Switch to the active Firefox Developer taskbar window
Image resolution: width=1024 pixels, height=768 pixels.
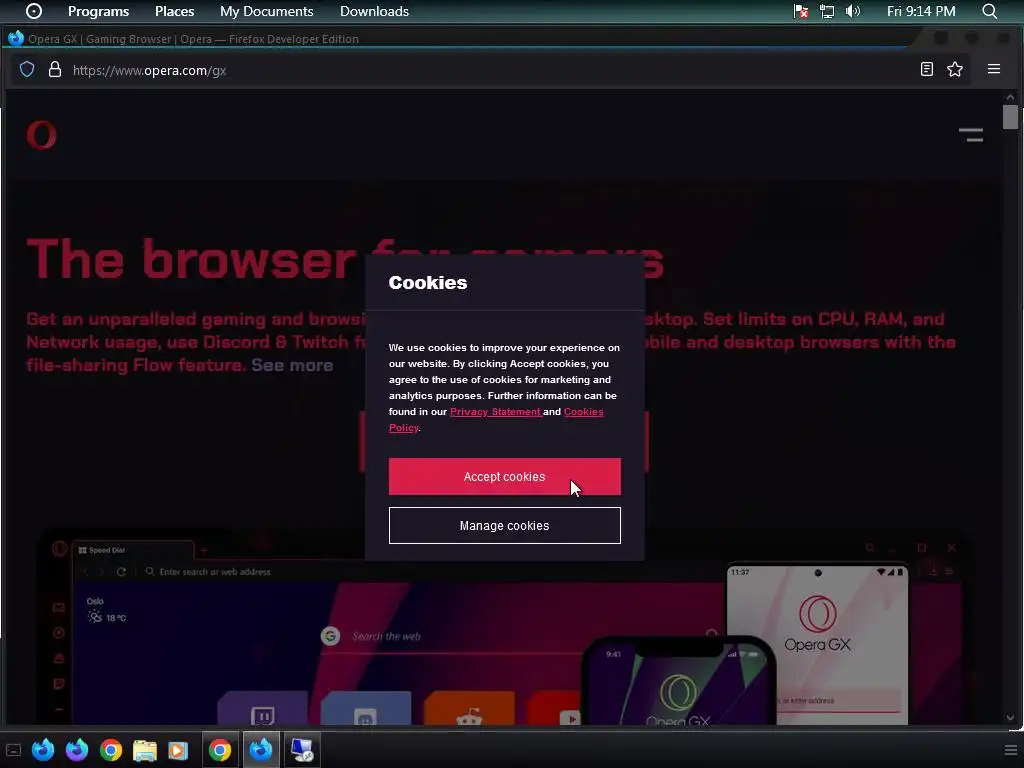(x=261, y=750)
